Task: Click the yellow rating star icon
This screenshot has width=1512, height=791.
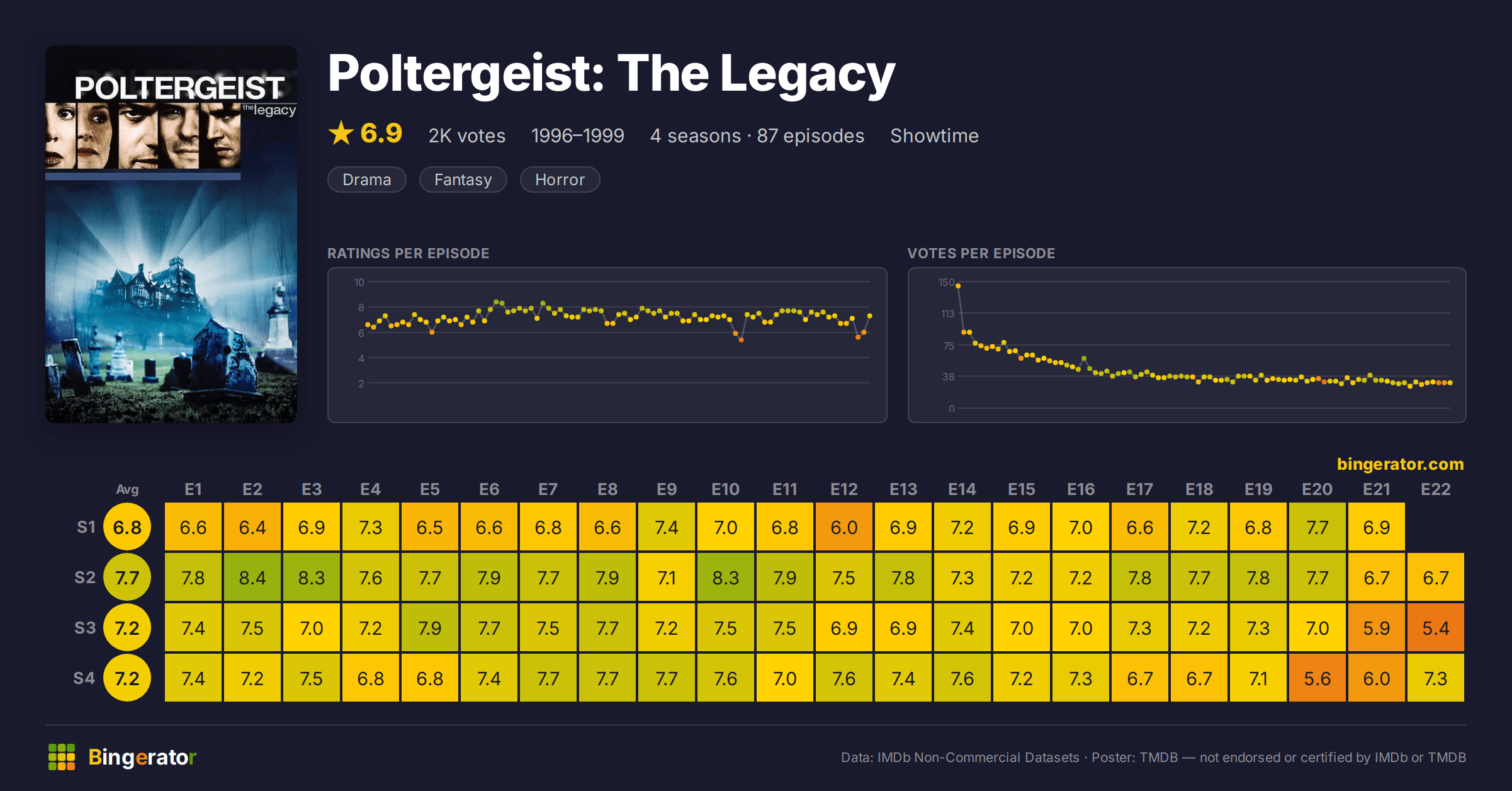Action: pos(341,133)
